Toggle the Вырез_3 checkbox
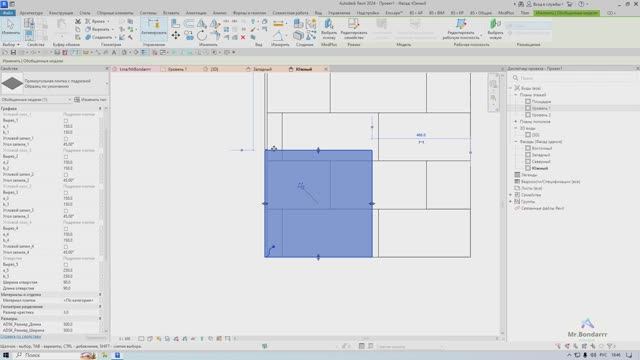Screen dimensions: 640x360 click(66, 193)
